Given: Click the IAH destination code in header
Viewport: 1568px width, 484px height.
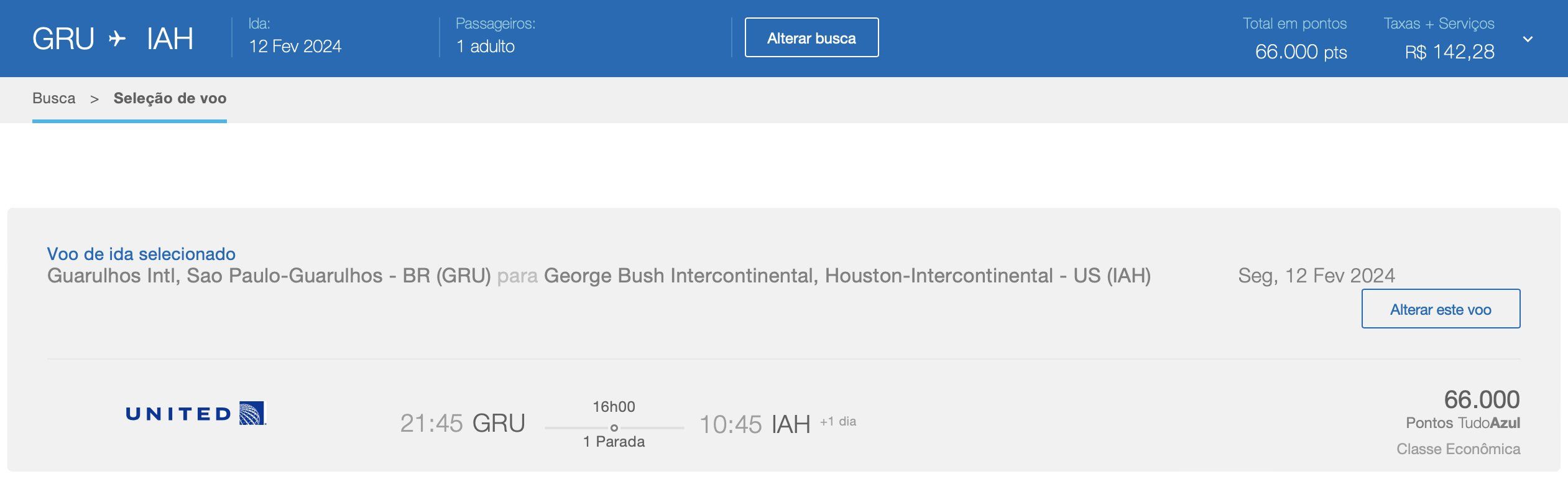Looking at the screenshot, I should pyautogui.click(x=170, y=39).
